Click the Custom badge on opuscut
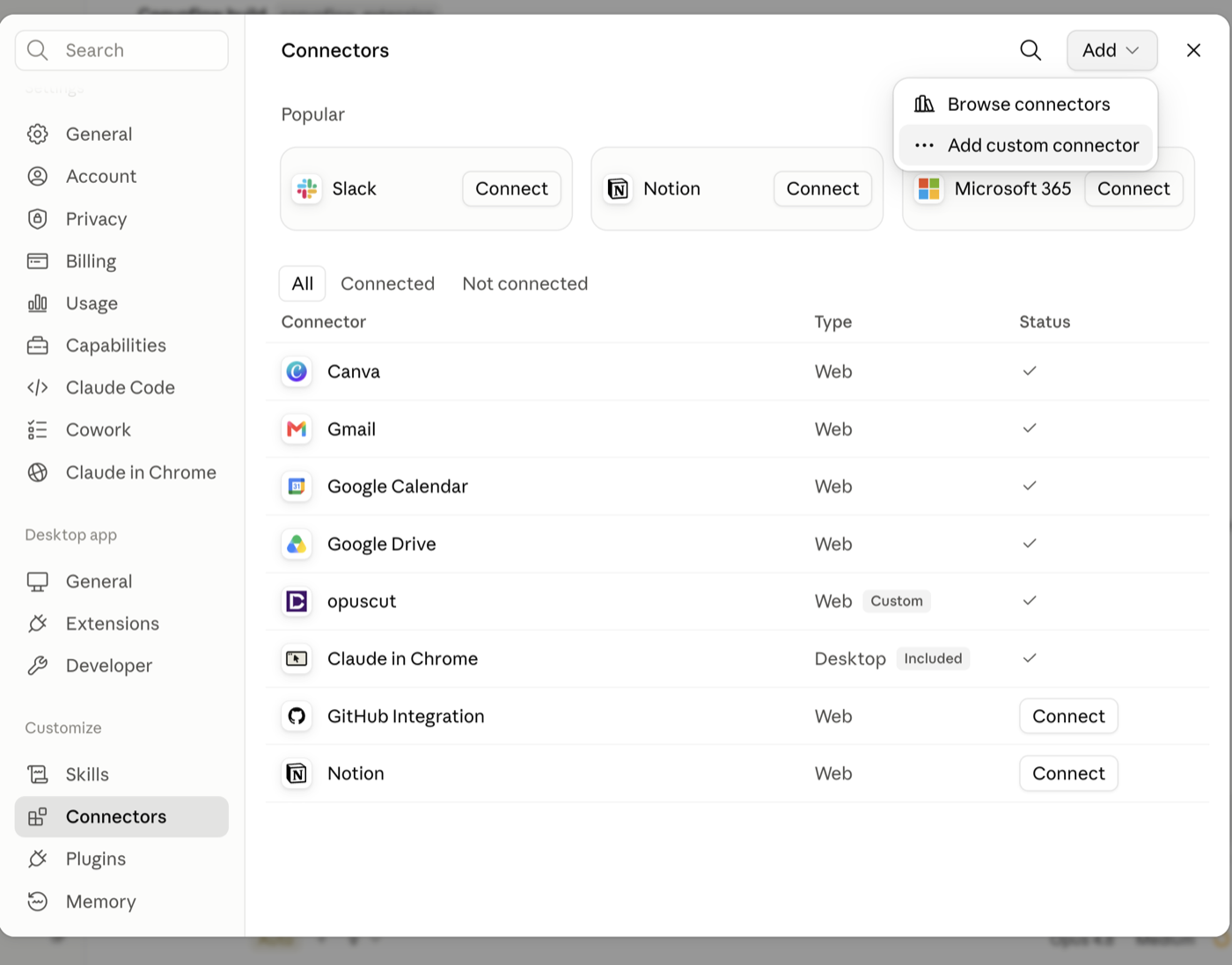1232x965 pixels. pyautogui.click(x=897, y=601)
